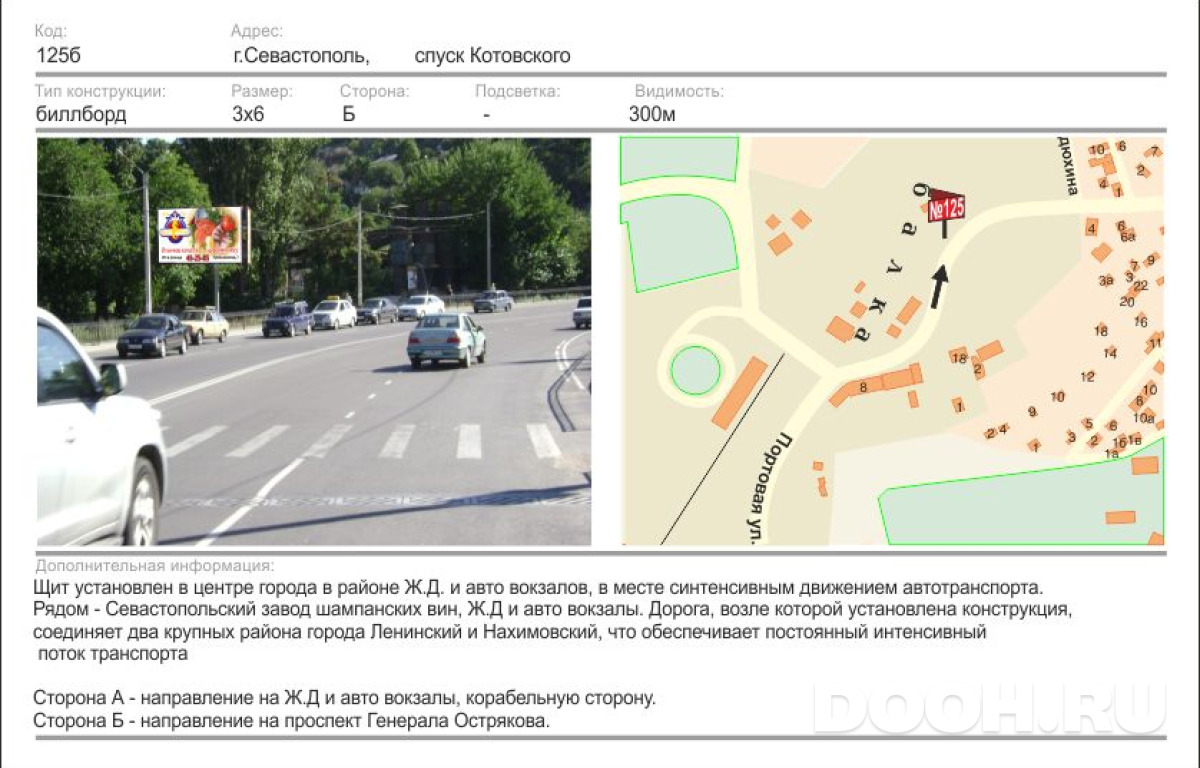
Task: Click house number "22" on the map
Action: (1140, 286)
